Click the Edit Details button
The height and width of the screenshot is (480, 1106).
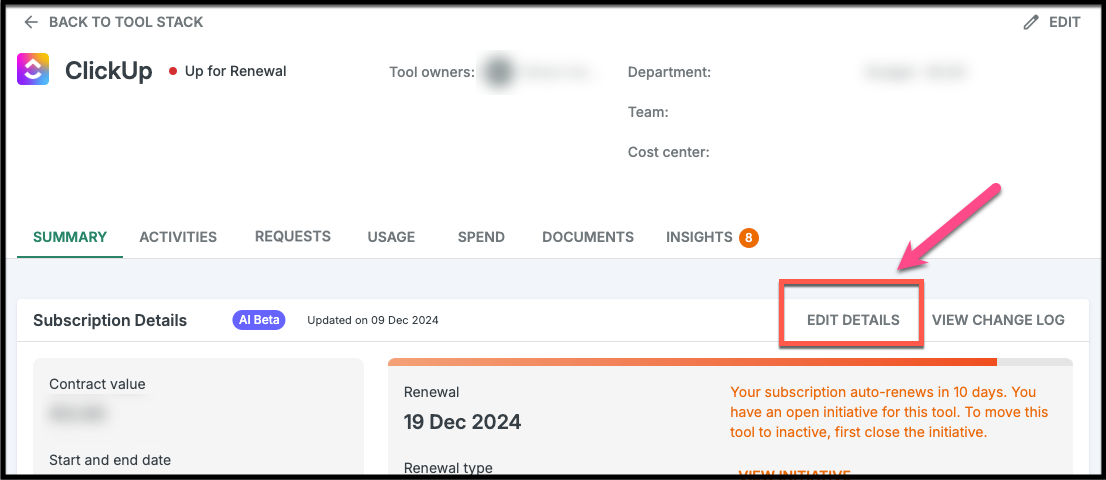[853, 320]
